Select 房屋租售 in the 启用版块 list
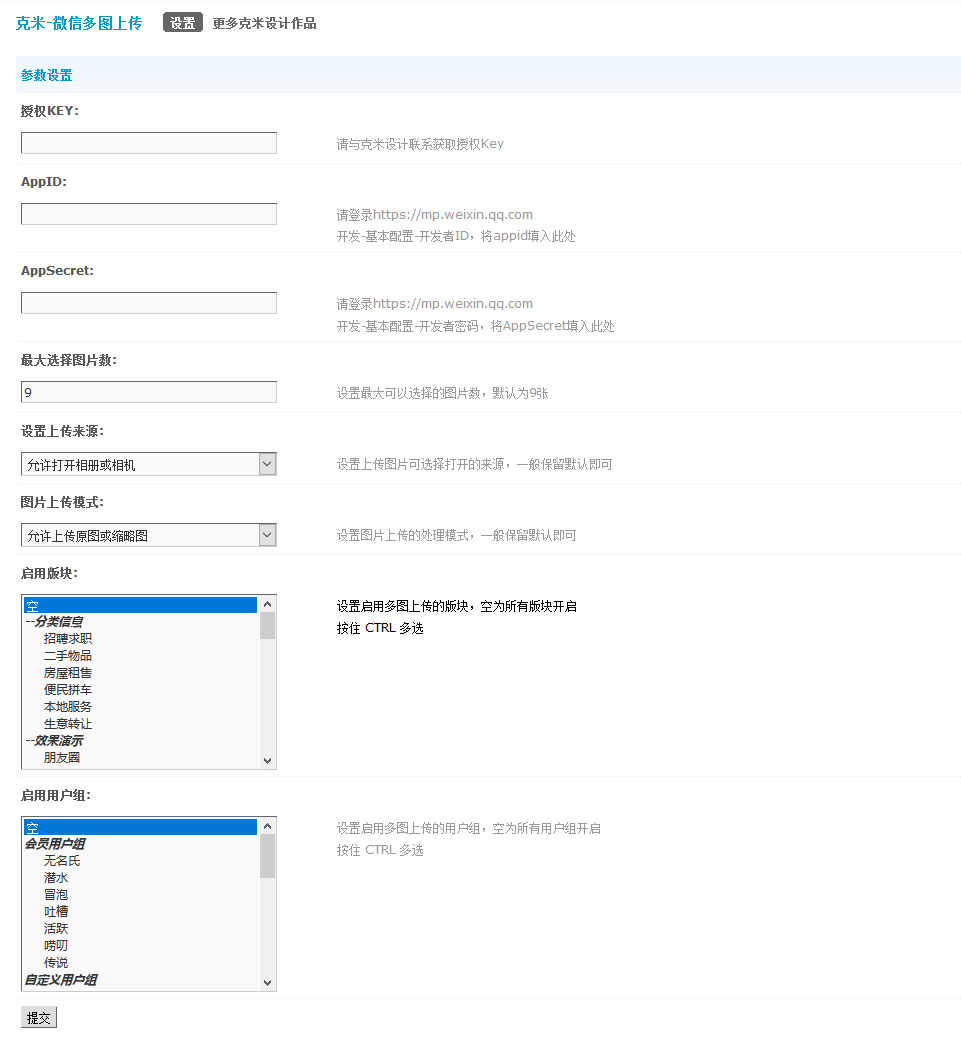 (68, 673)
